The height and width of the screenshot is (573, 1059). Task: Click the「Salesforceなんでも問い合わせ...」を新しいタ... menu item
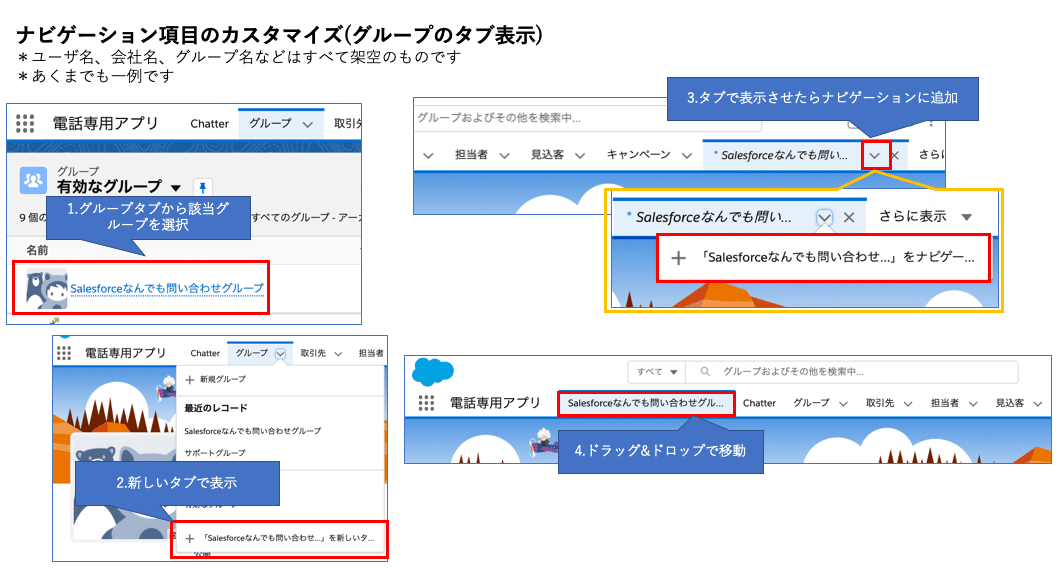click(x=280, y=538)
